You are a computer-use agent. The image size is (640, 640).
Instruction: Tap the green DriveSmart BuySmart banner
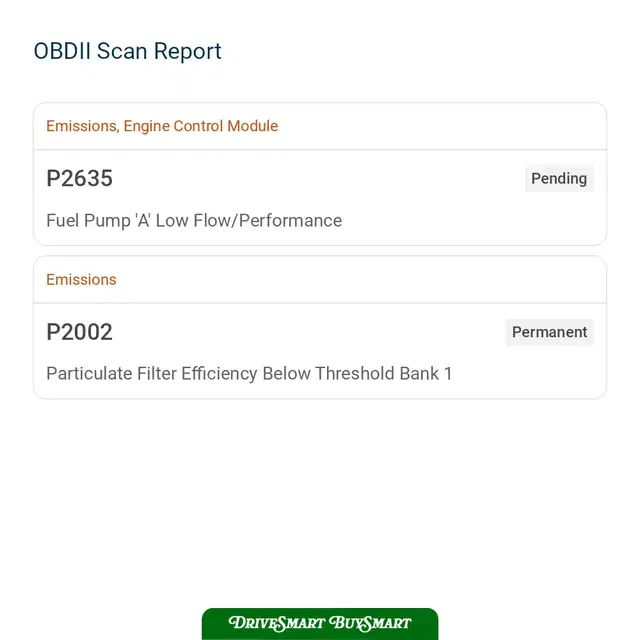pyautogui.click(x=320, y=624)
